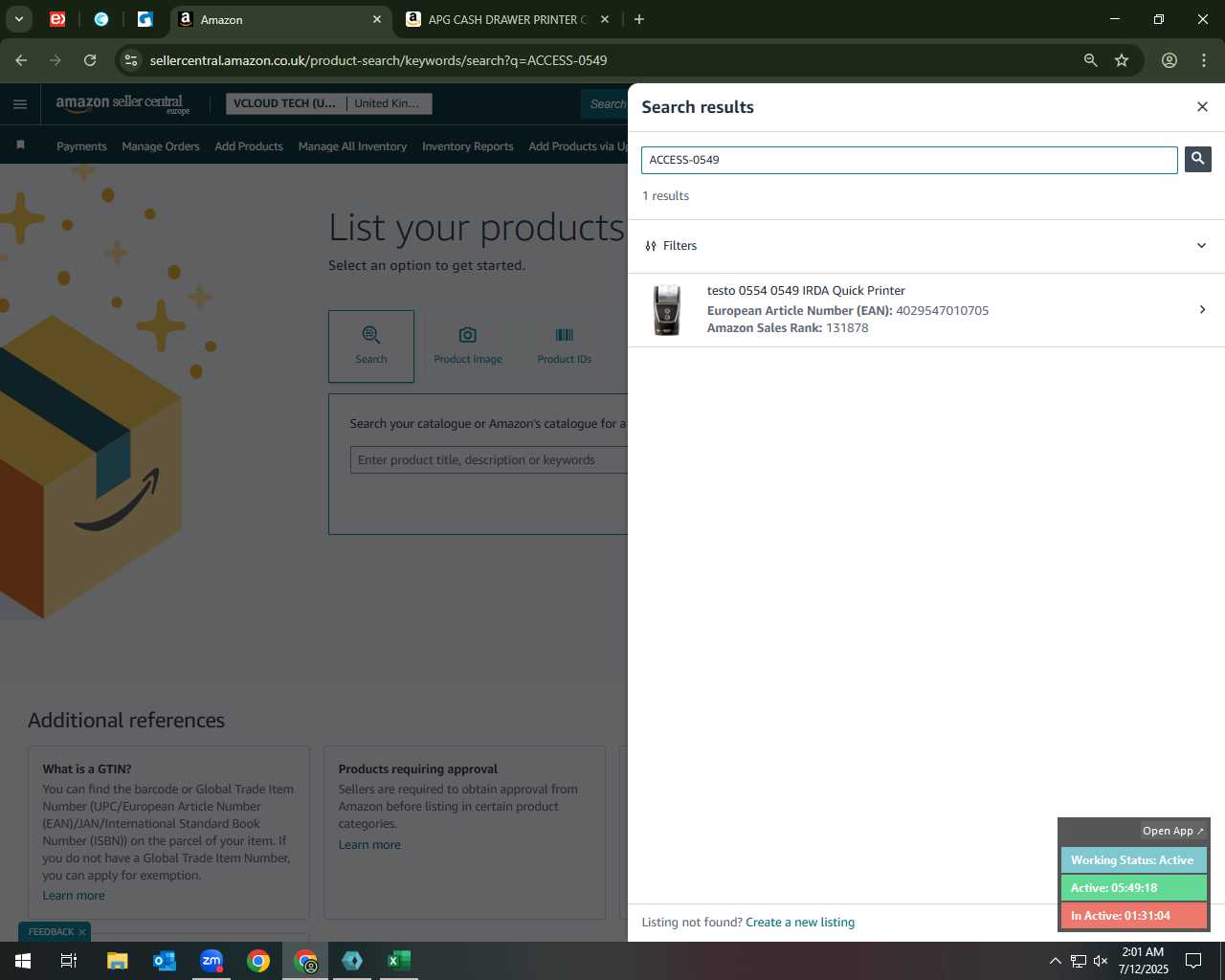Open the FEEDBACK tab
This screenshot has height=980, width=1225.
pyautogui.click(x=51, y=932)
